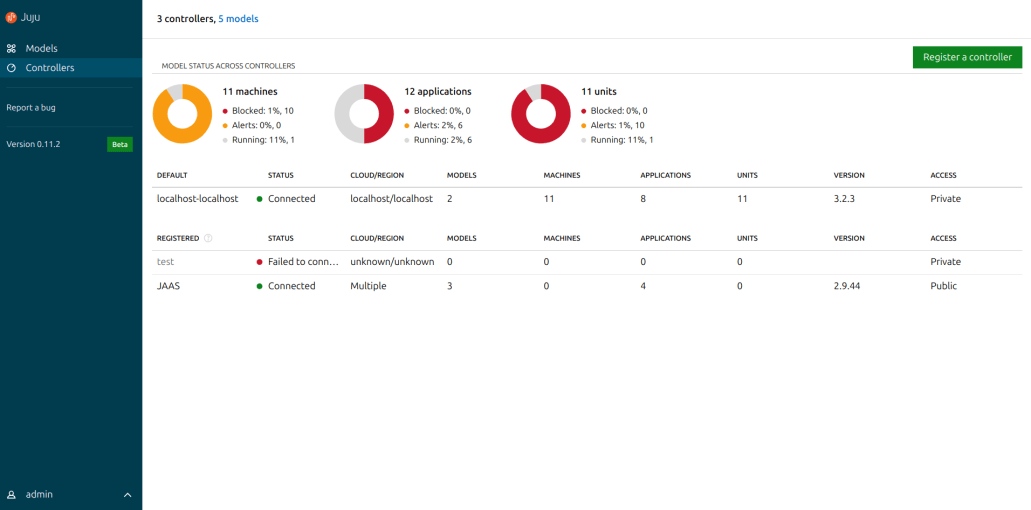This screenshot has width=1031, height=510.
Task: Click the units Running grey dot
Action: pyautogui.click(x=584, y=140)
